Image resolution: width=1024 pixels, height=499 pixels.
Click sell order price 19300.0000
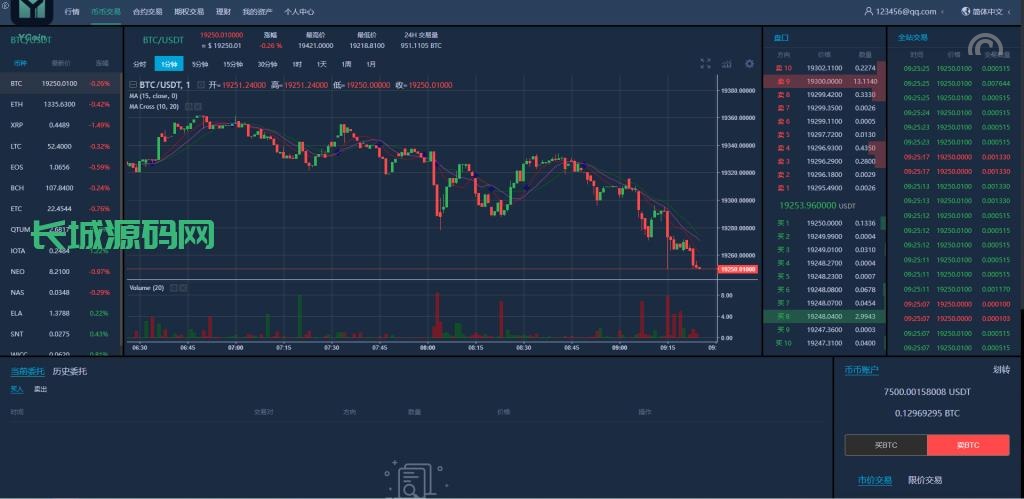824,81
